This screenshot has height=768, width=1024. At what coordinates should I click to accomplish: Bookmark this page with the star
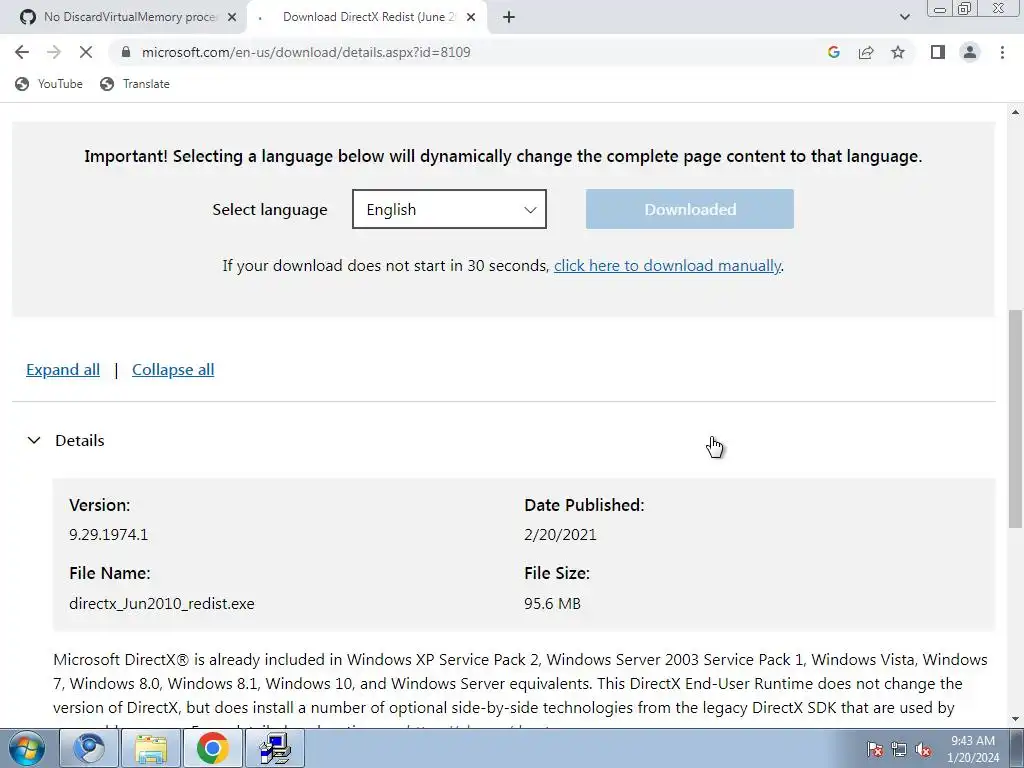pos(898,52)
